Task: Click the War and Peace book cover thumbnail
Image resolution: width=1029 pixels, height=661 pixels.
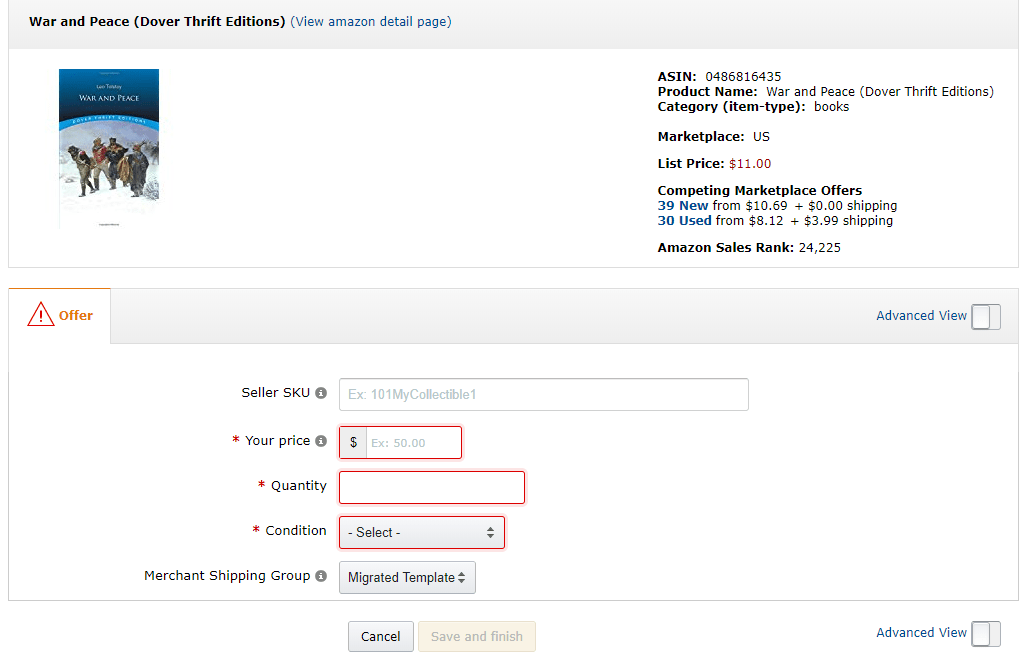Action: coord(108,147)
